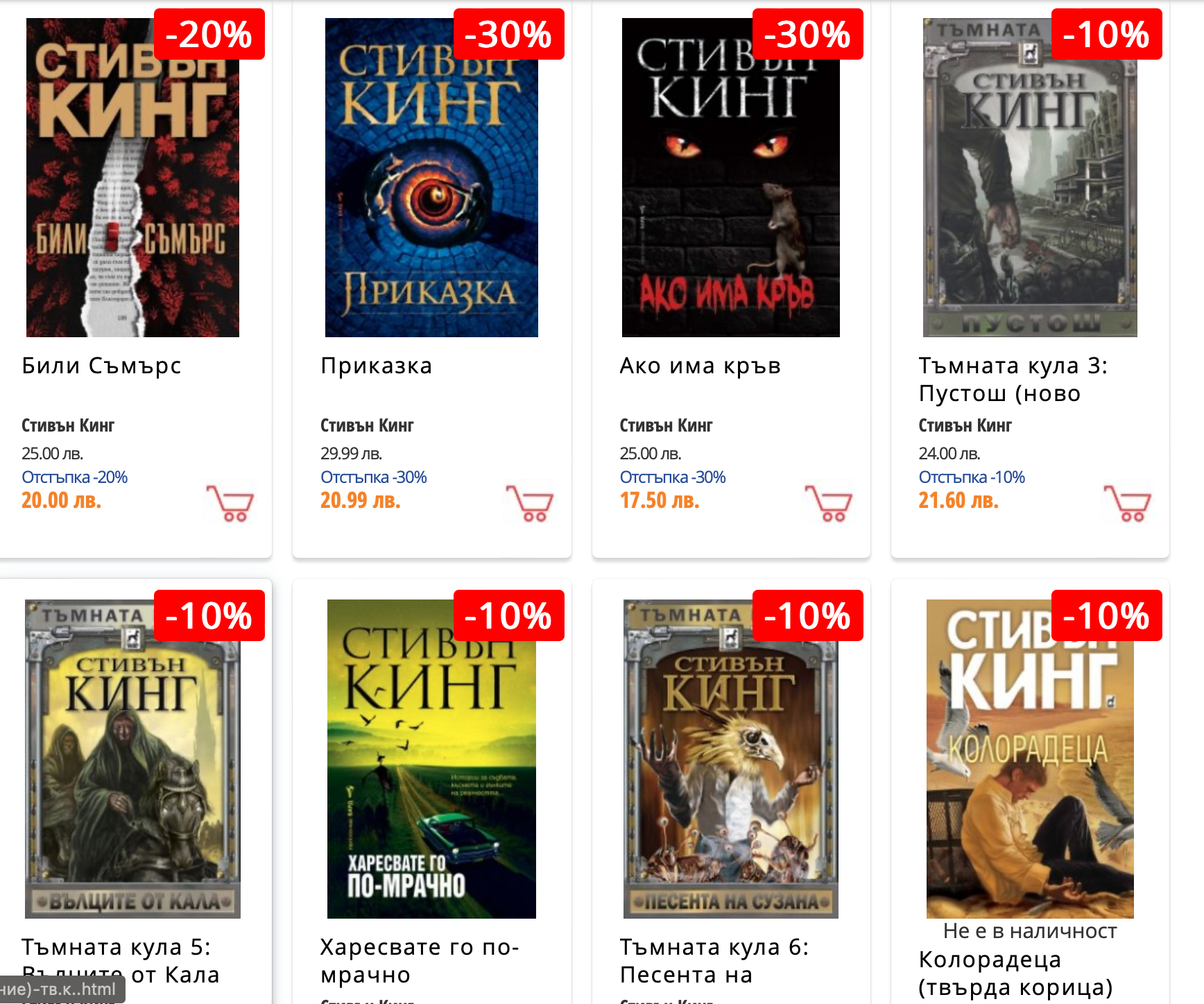1204x1004 pixels.
Task: Open the Били Съмърс book cover
Action: [132, 178]
